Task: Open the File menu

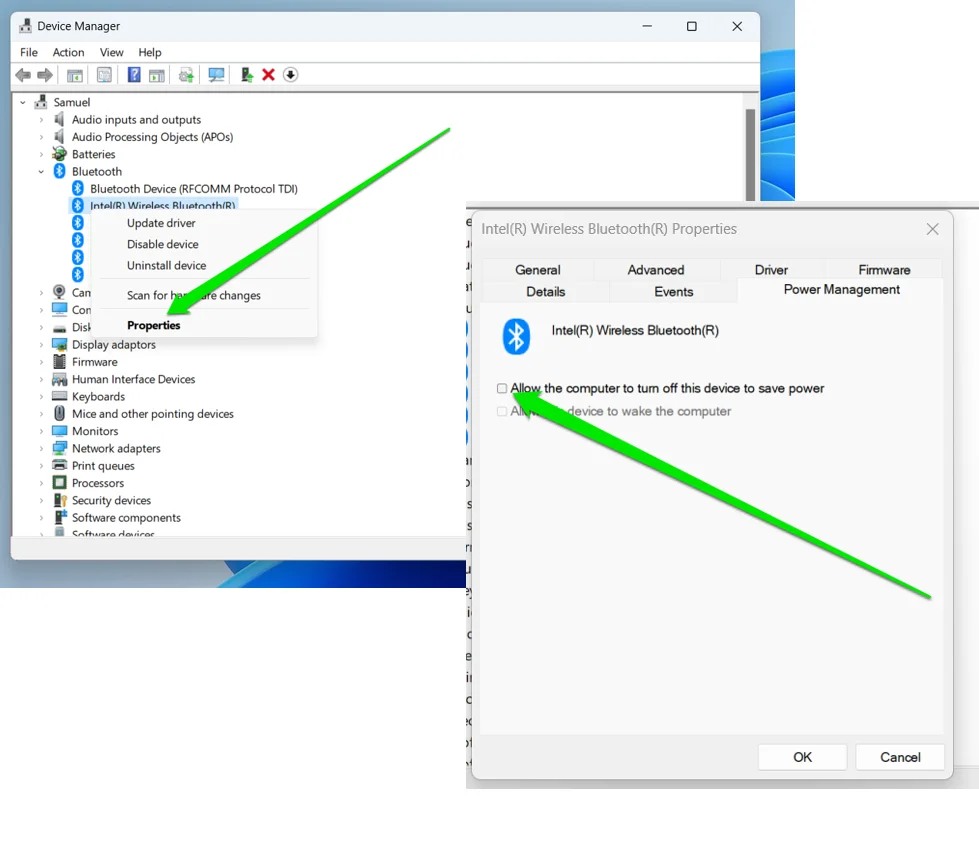Action: pos(29,52)
